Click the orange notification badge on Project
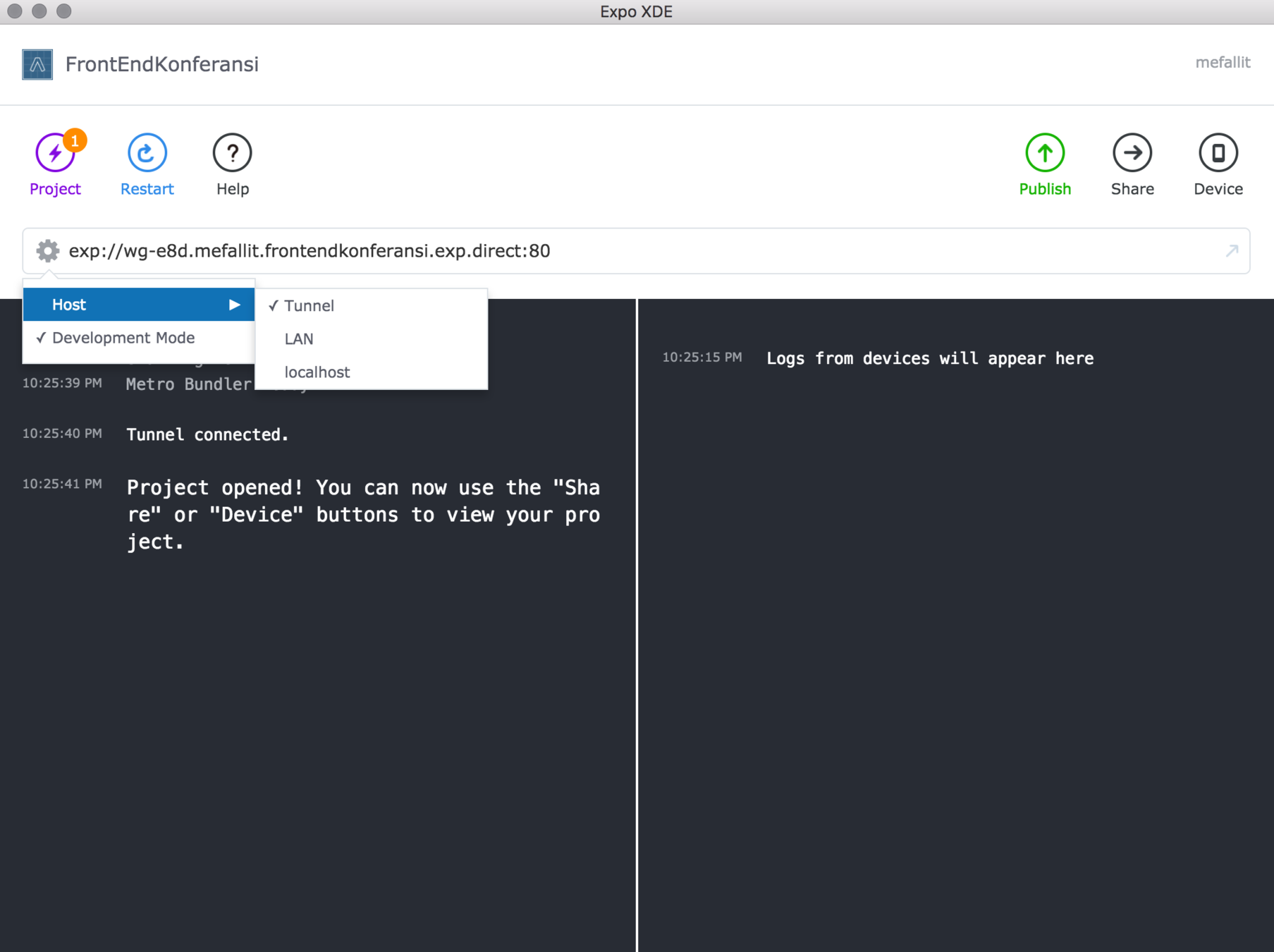1274x952 pixels. (x=75, y=140)
